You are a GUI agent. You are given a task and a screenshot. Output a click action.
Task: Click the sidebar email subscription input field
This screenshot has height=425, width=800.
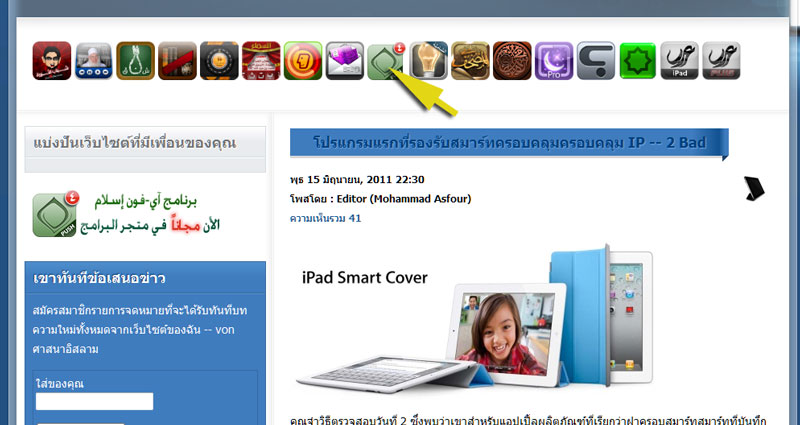[94, 402]
